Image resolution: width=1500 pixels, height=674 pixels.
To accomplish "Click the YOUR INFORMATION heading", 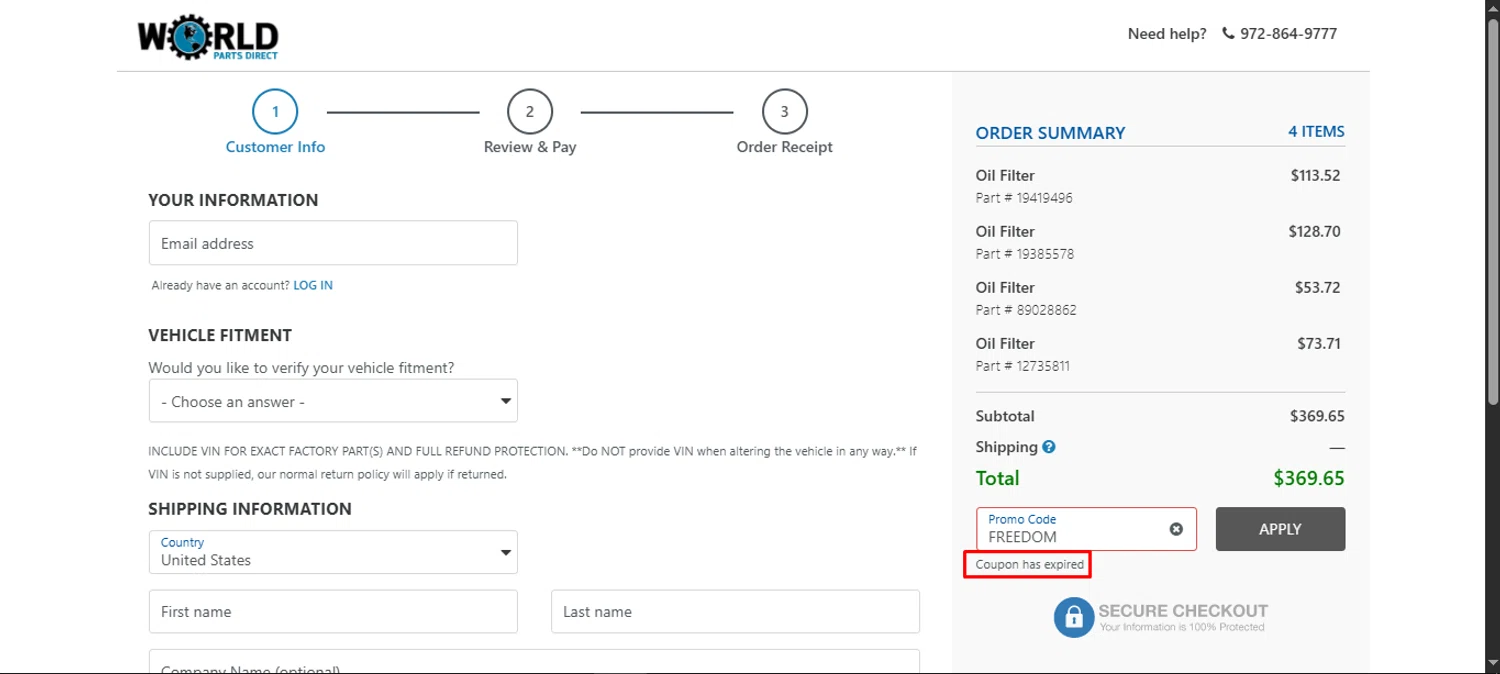I will 233,200.
